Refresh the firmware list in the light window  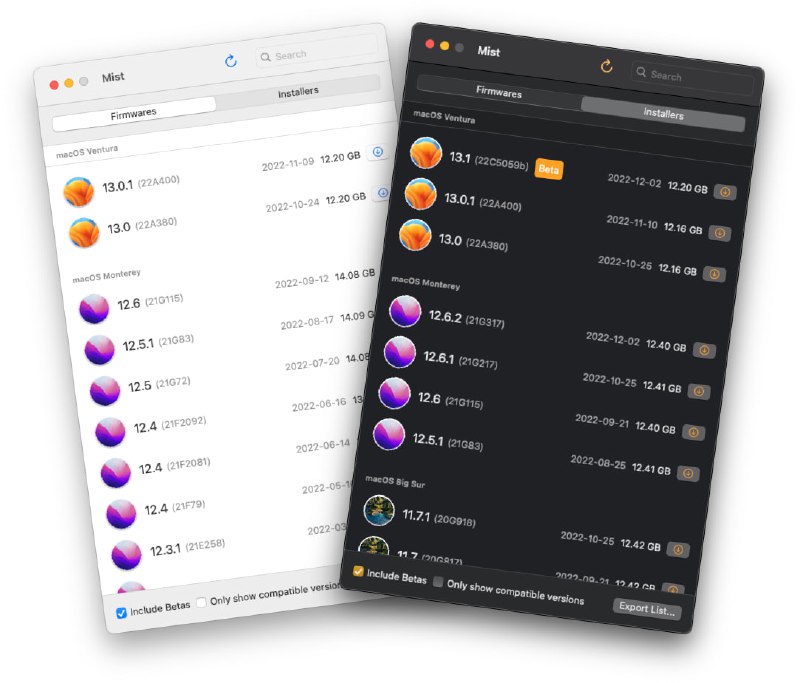(x=230, y=60)
